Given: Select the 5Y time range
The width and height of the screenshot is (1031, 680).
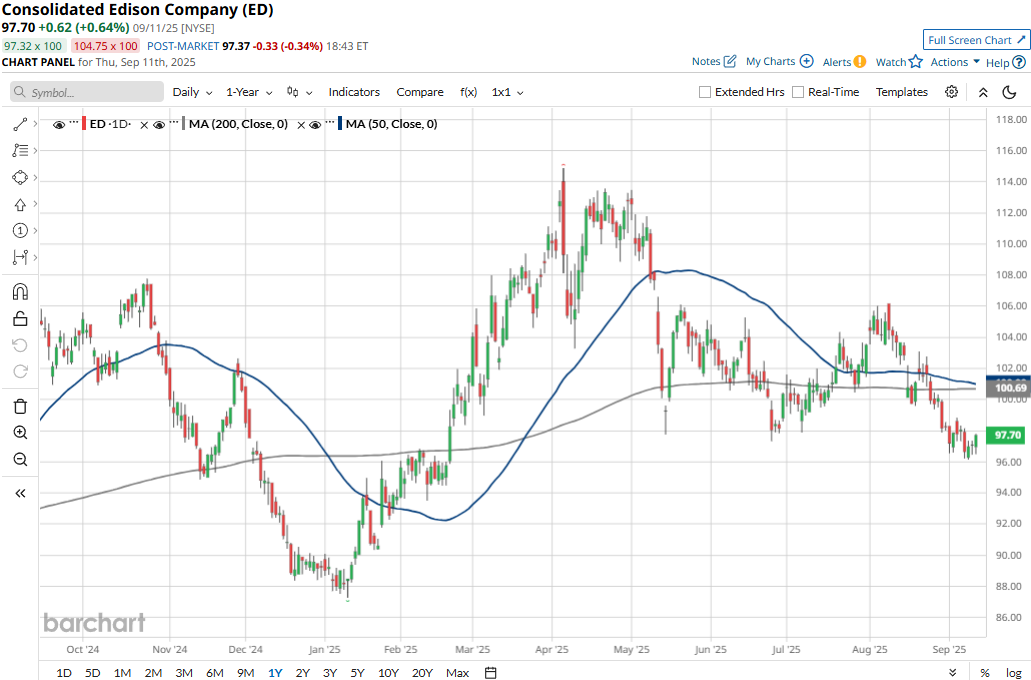Looking at the screenshot, I should [357, 672].
